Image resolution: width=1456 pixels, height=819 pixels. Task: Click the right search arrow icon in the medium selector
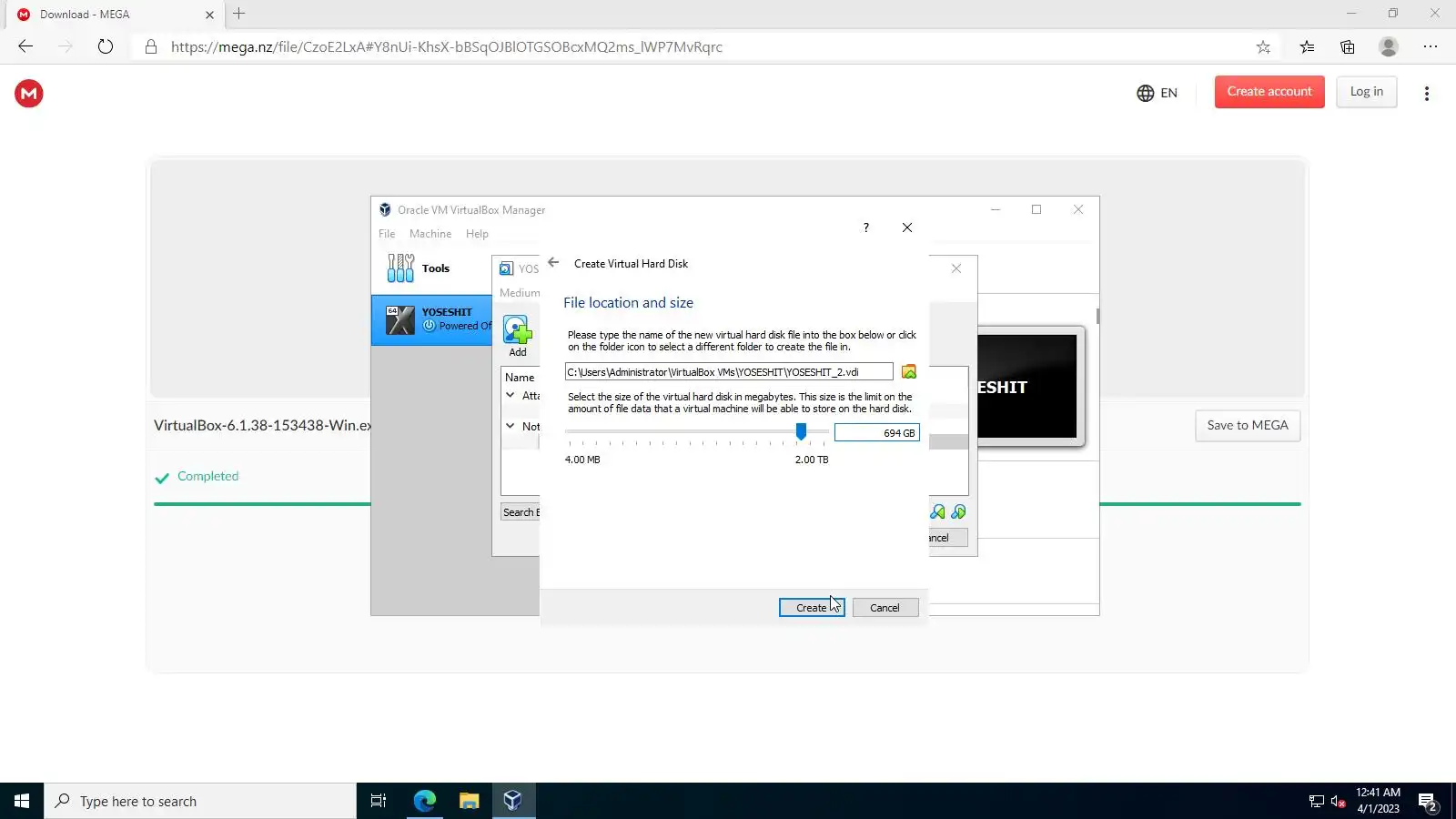[x=958, y=512]
